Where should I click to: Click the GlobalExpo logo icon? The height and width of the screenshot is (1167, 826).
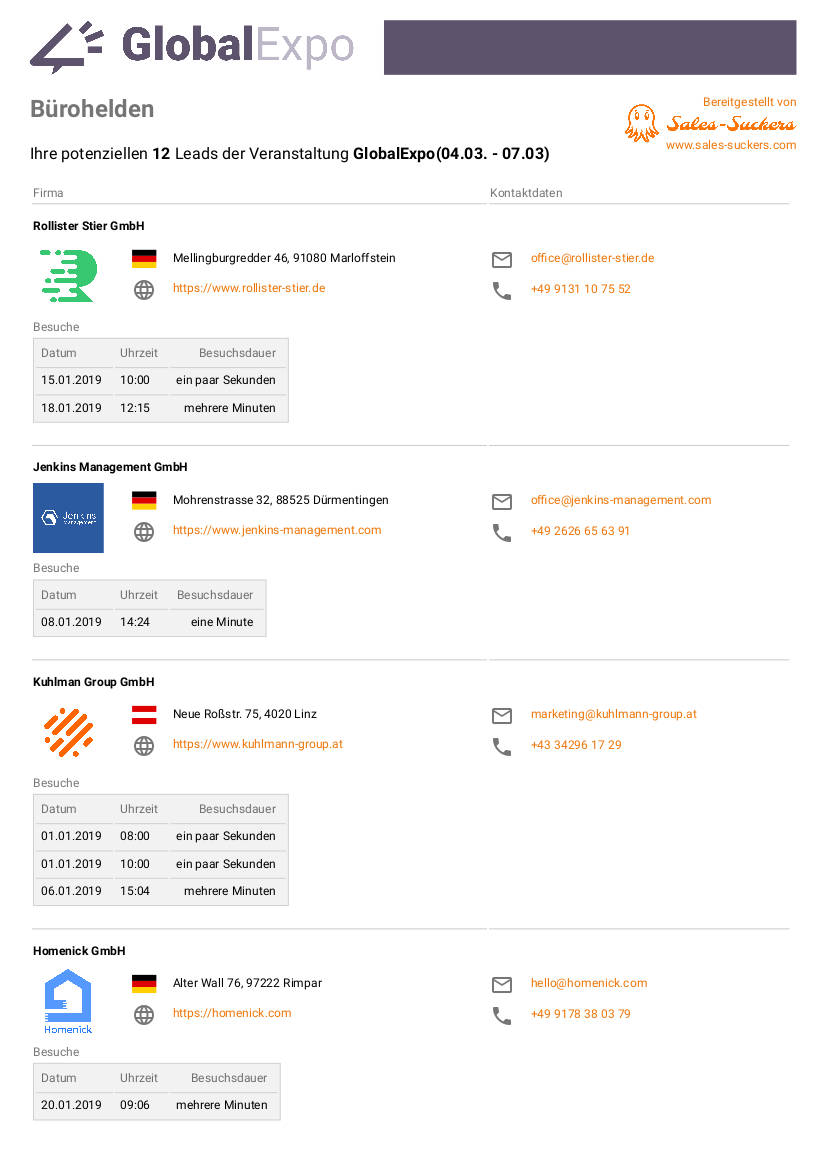[66, 47]
